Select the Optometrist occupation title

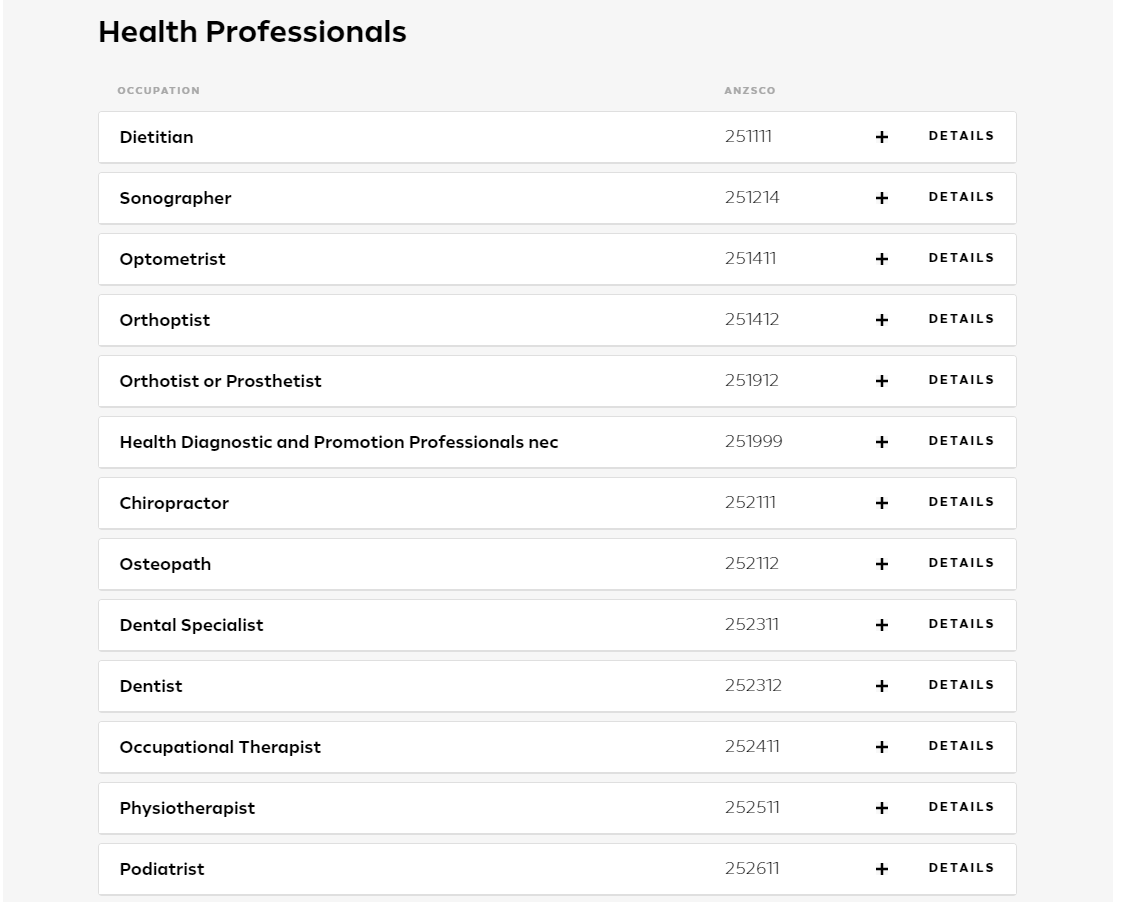172,259
